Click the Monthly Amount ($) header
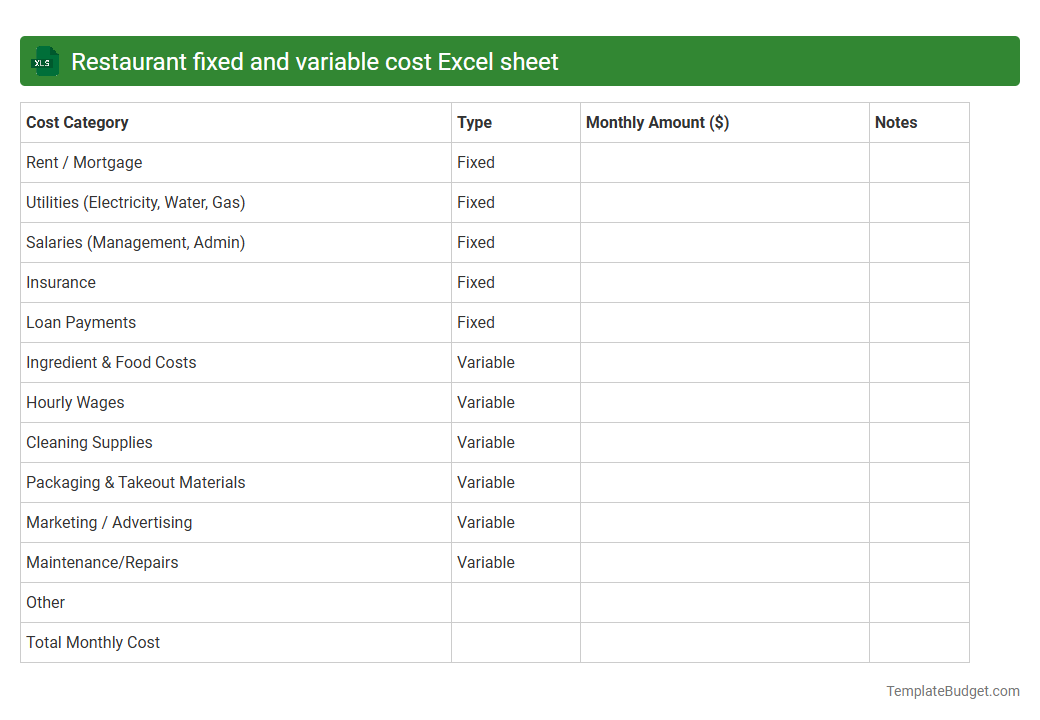This screenshot has height=720, width=1040. coord(659,122)
